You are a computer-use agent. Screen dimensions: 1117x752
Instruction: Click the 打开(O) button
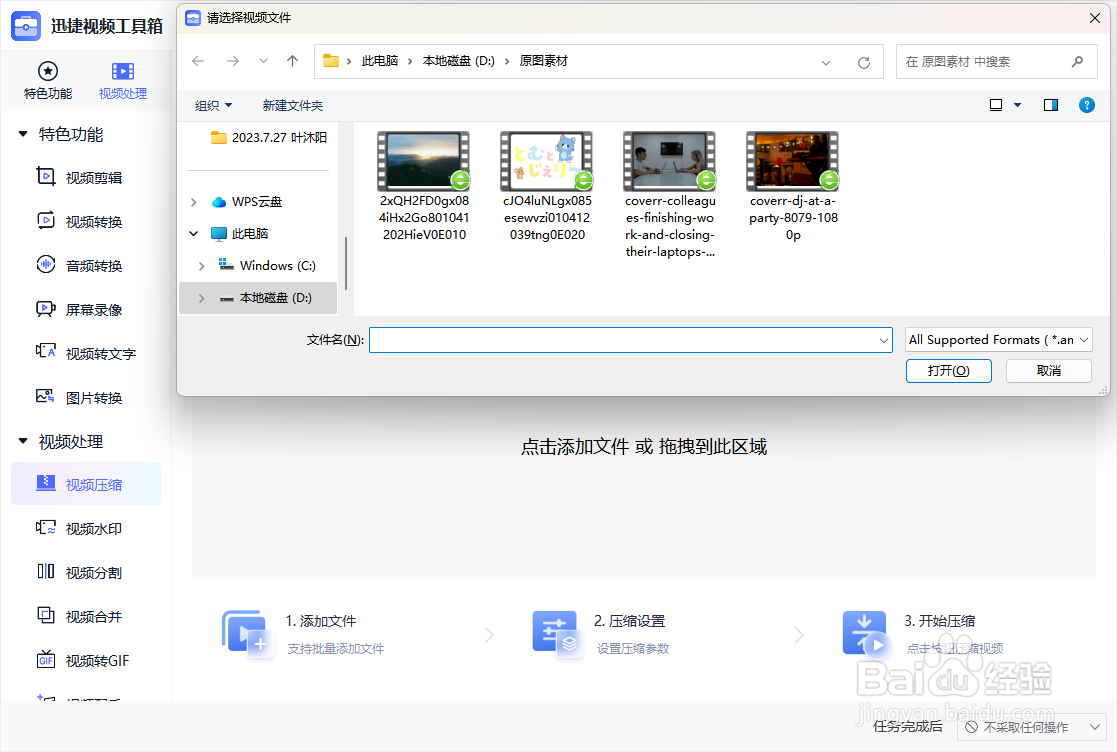tap(947, 370)
